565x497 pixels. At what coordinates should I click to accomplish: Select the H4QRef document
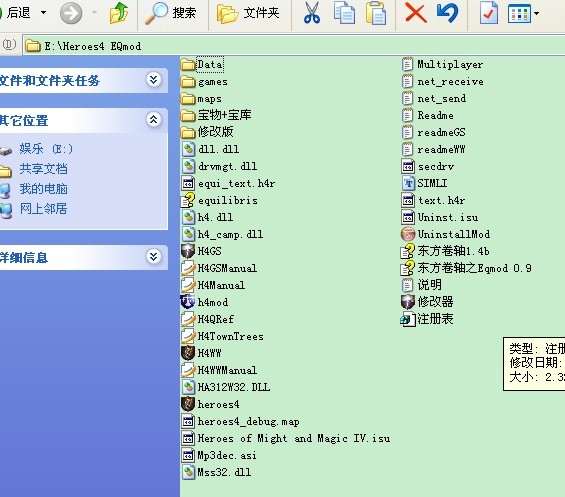point(208,319)
